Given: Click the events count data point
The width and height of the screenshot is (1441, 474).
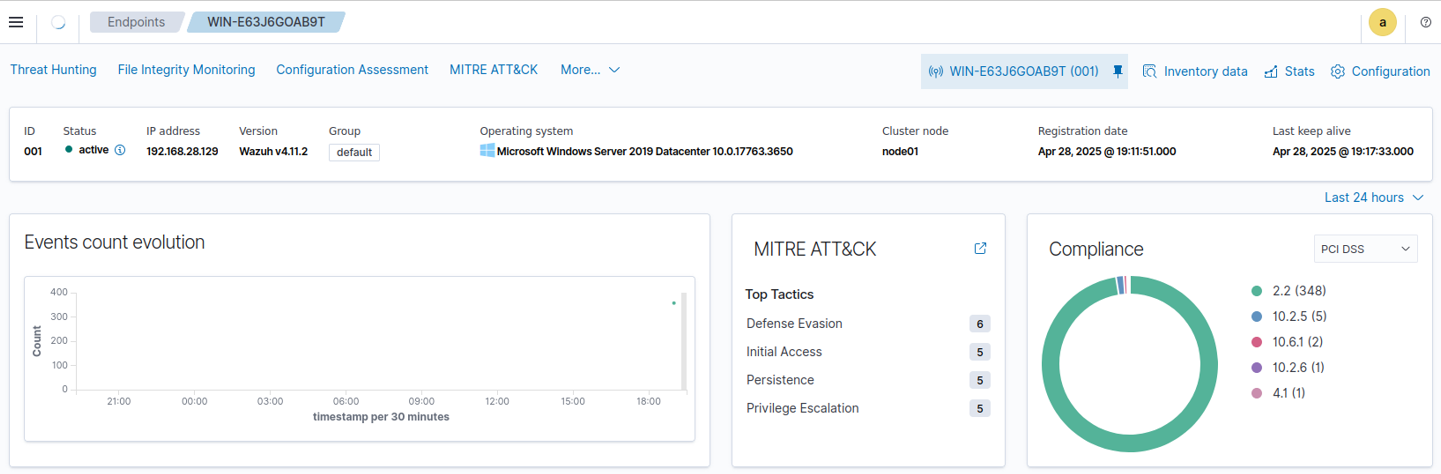Looking at the screenshot, I should 674,302.
